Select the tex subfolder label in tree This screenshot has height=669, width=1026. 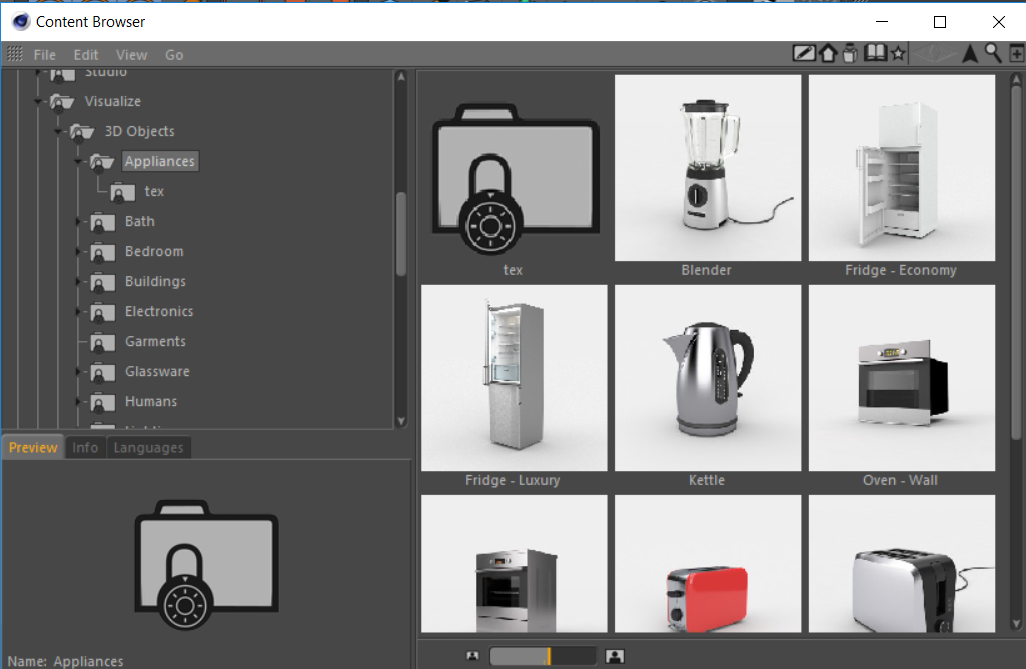pyautogui.click(x=154, y=192)
